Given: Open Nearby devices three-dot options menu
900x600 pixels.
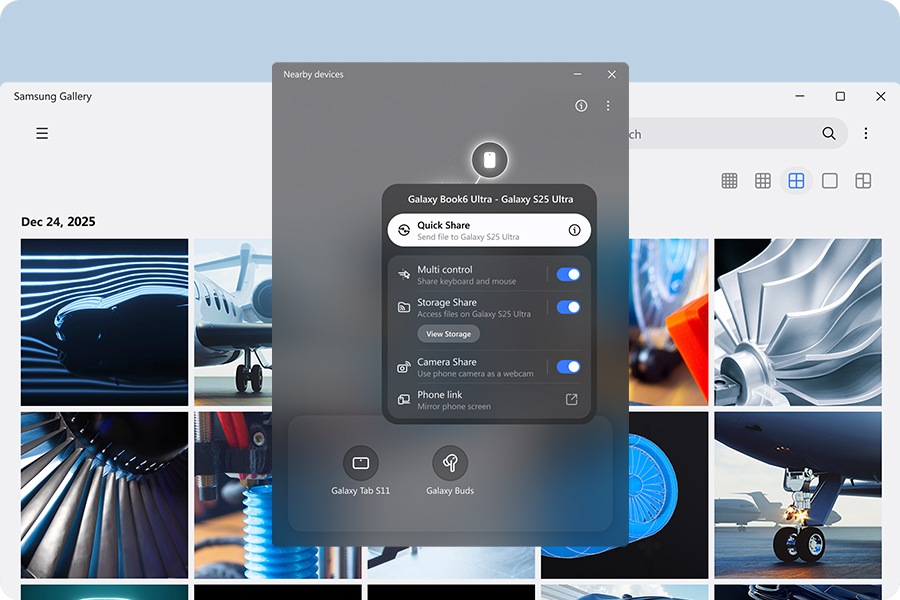Looking at the screenshot, I should pos(608,106).
